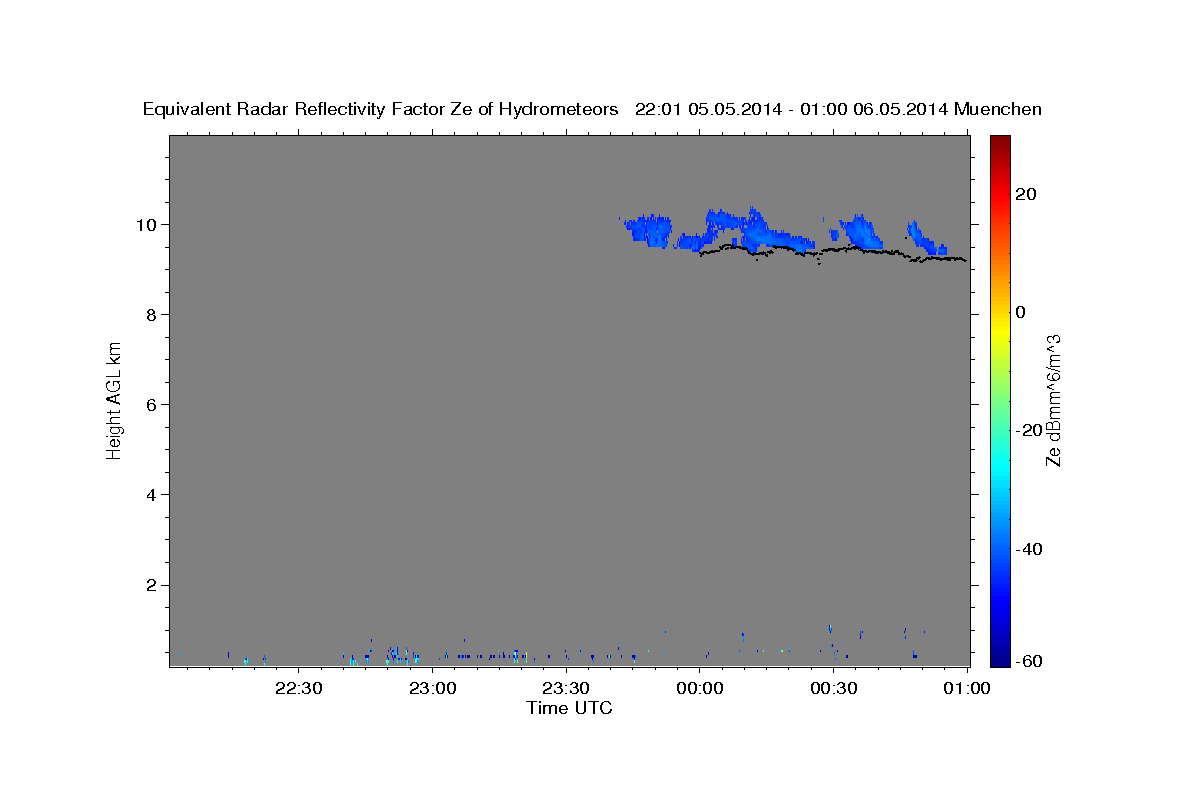Click the dark blue bottom of the colorbar

tap(999, 656)
